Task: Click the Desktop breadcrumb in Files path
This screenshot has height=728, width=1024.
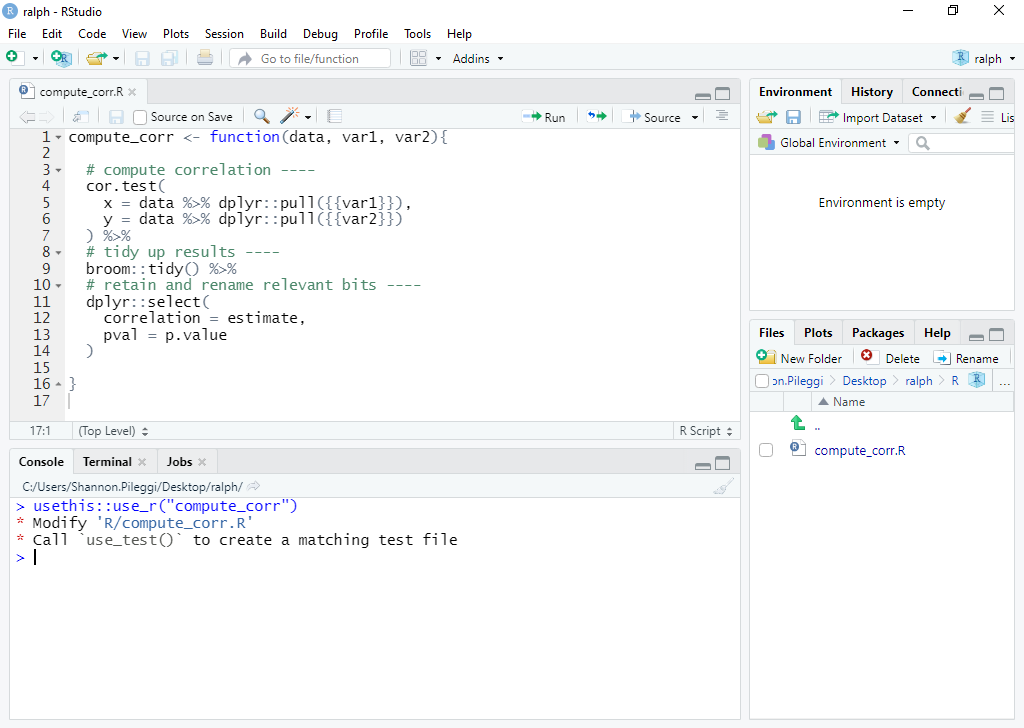Action: pyautogui.click(x=864, y=381)
